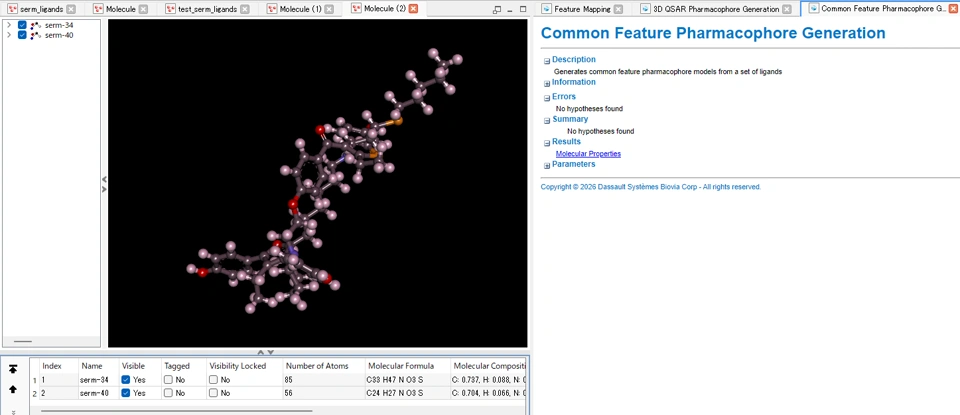Screen dimensions: 960x415
Task: Collapse the Errors section
Action: (x=547, y=98)
